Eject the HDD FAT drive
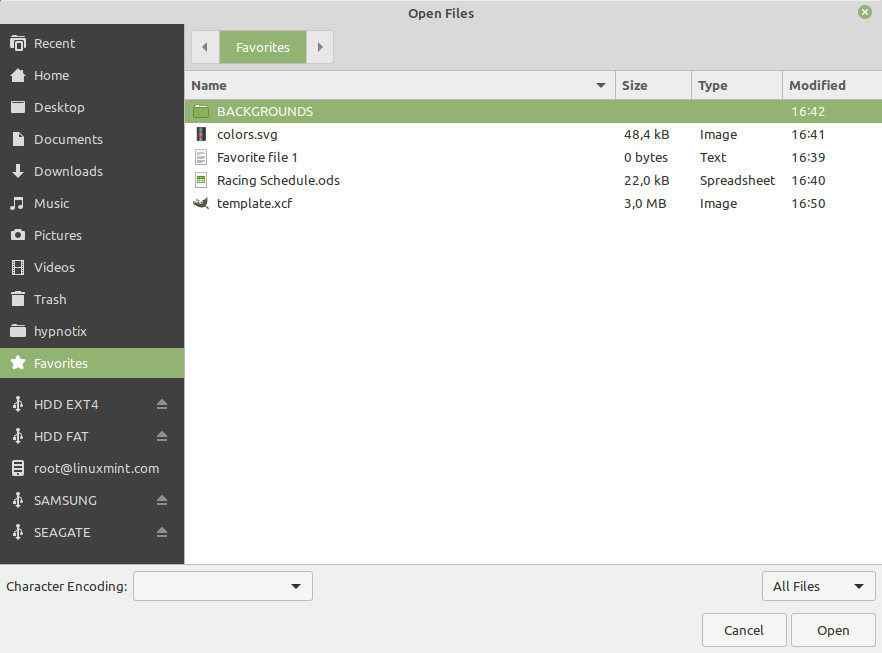Screen dimensions: 882x653 [x=162, y=436]
